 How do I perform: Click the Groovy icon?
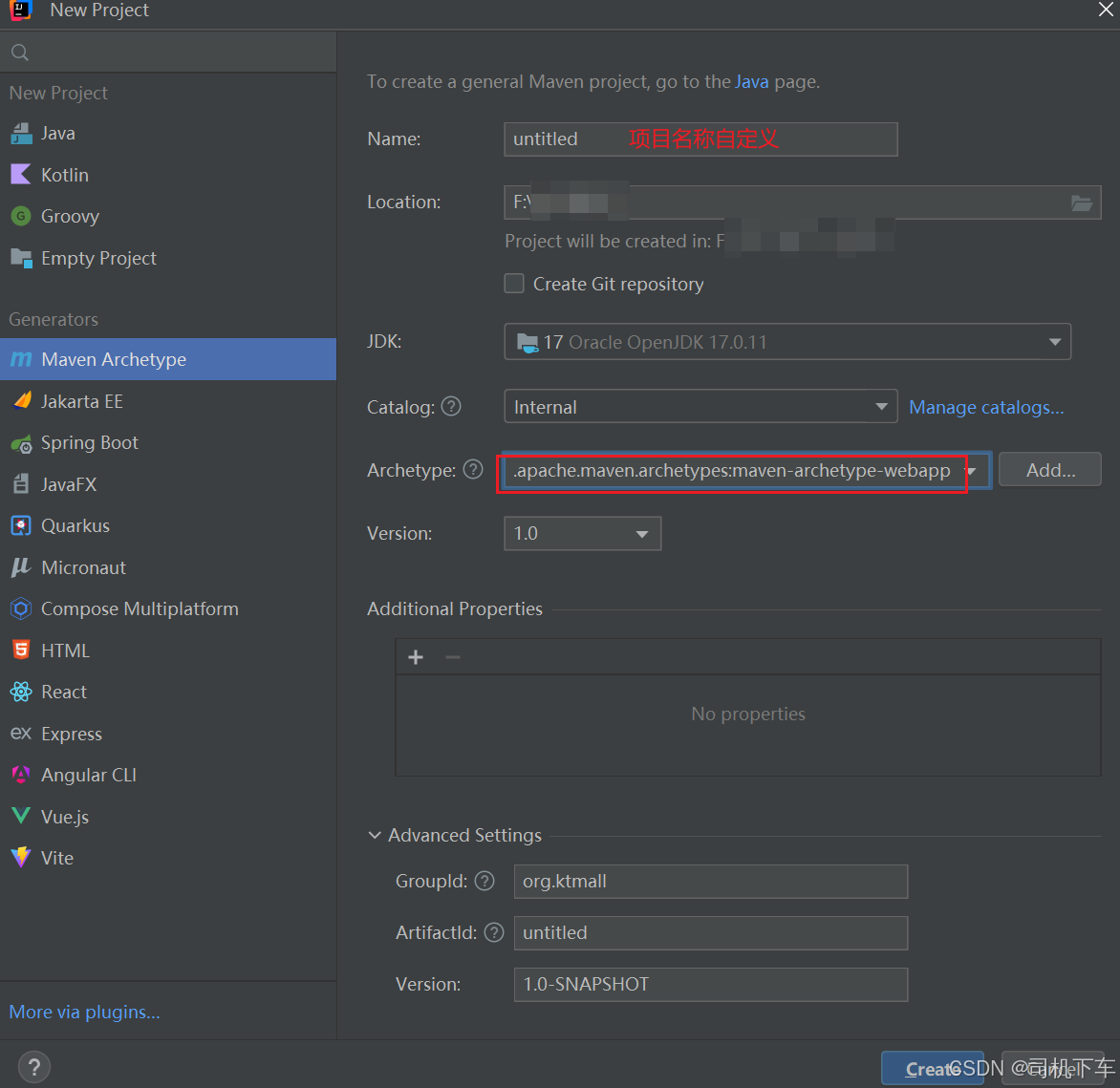pyautogui.click(x=21, y=216)
